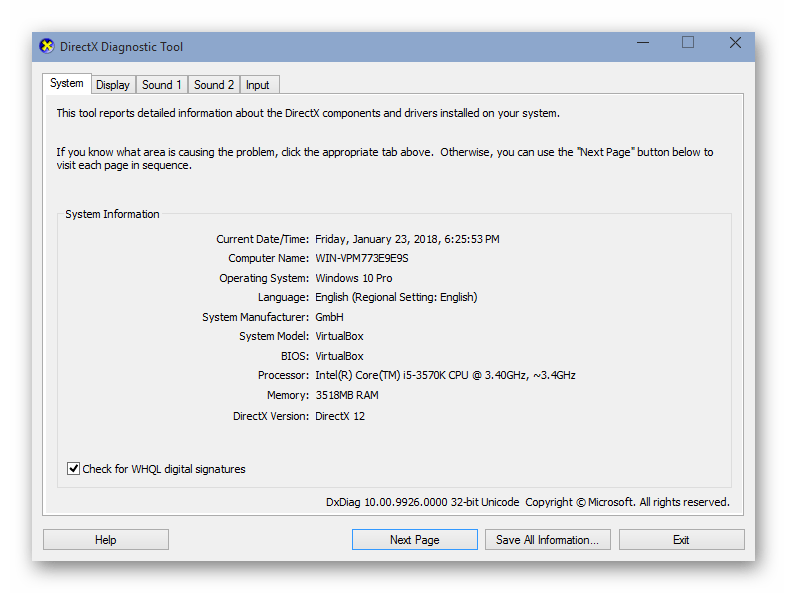Click the System Model VirtualBox value
This screenshot has width=787, height=593.
click(x=339, y=336)
